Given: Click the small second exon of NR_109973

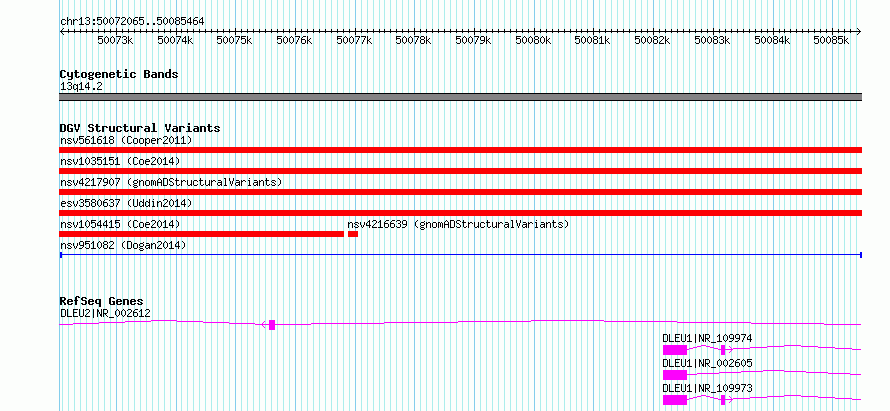Looking at the screenshot, I should [x=723, y=400].
